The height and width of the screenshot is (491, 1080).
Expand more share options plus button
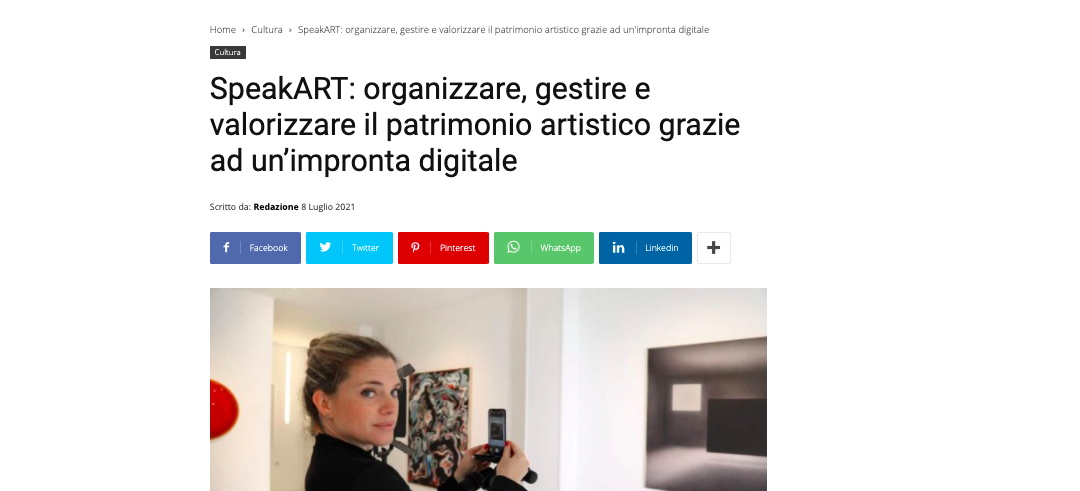[x=714, y=248]
